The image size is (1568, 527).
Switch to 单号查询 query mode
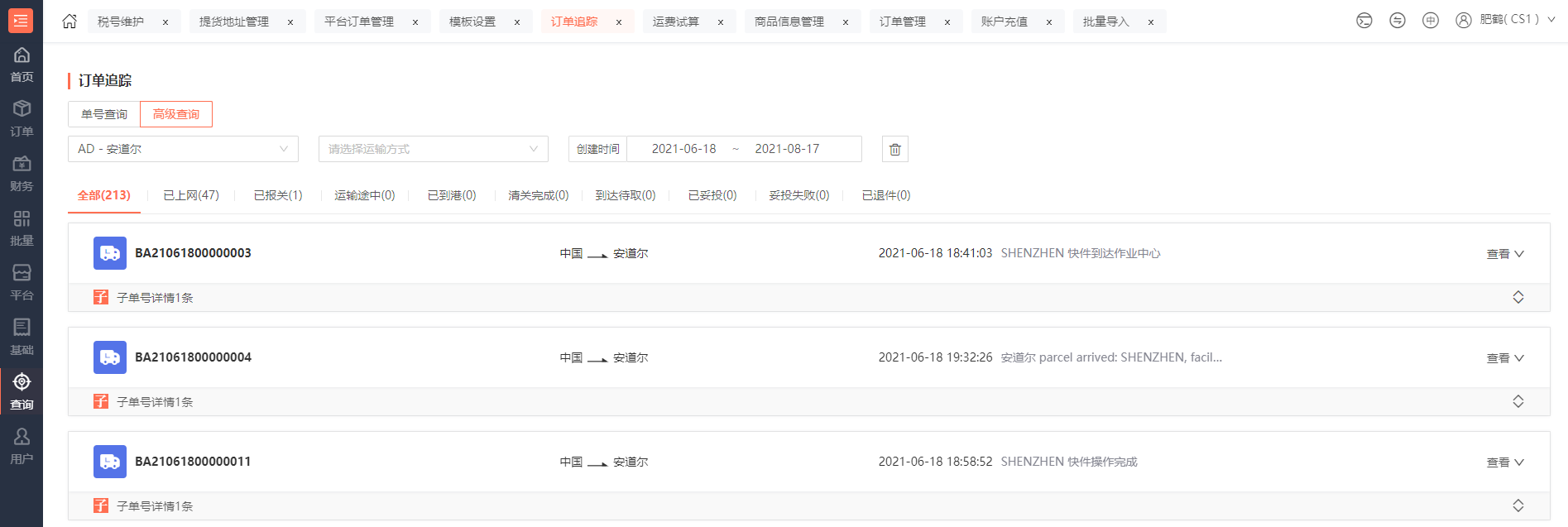click(104, 114)
